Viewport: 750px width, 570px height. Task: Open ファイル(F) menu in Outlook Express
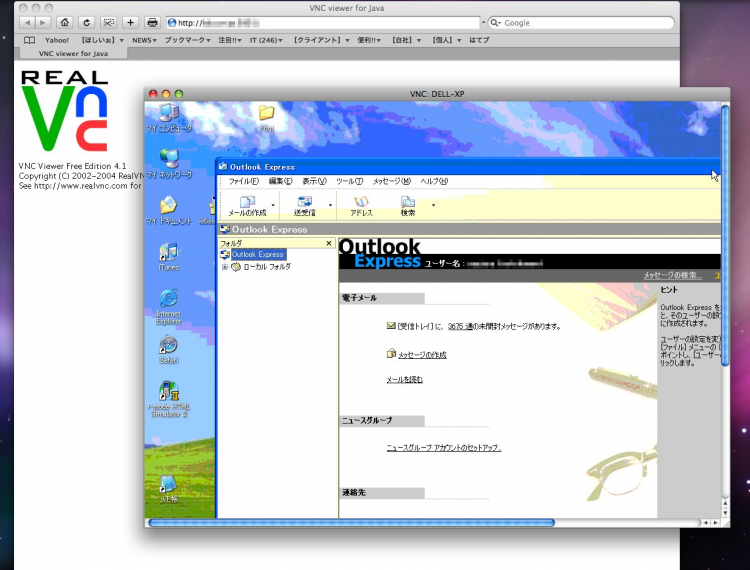pos(243,181)
